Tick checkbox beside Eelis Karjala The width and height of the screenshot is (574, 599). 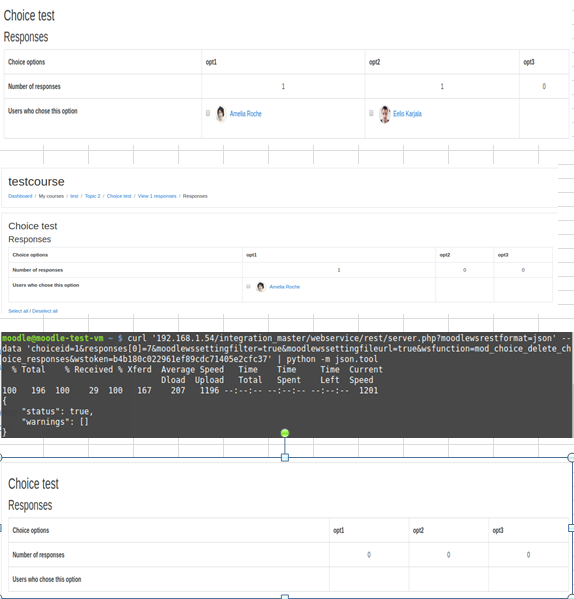click(x=371, y=113)
